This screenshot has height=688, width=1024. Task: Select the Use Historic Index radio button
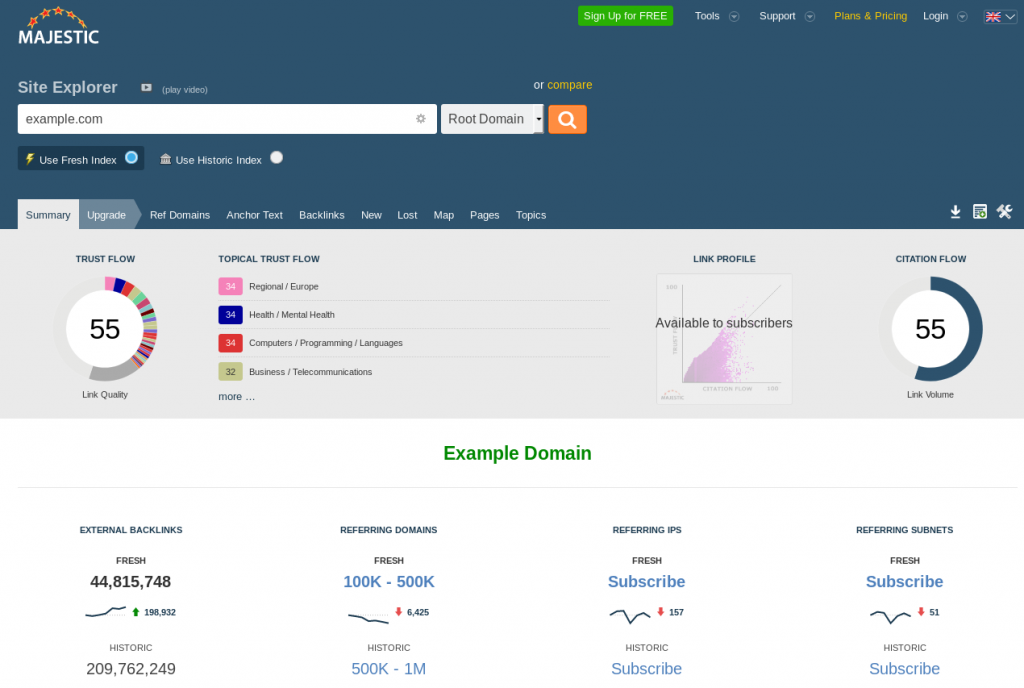pyautogui.click(x=277, y=157)
